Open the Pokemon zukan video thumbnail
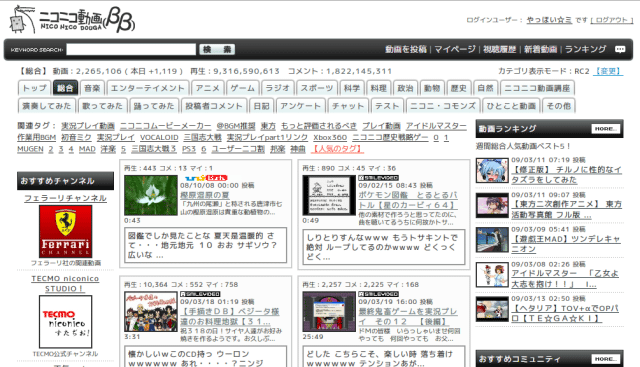The image size is (640, 367). (329, 195)
